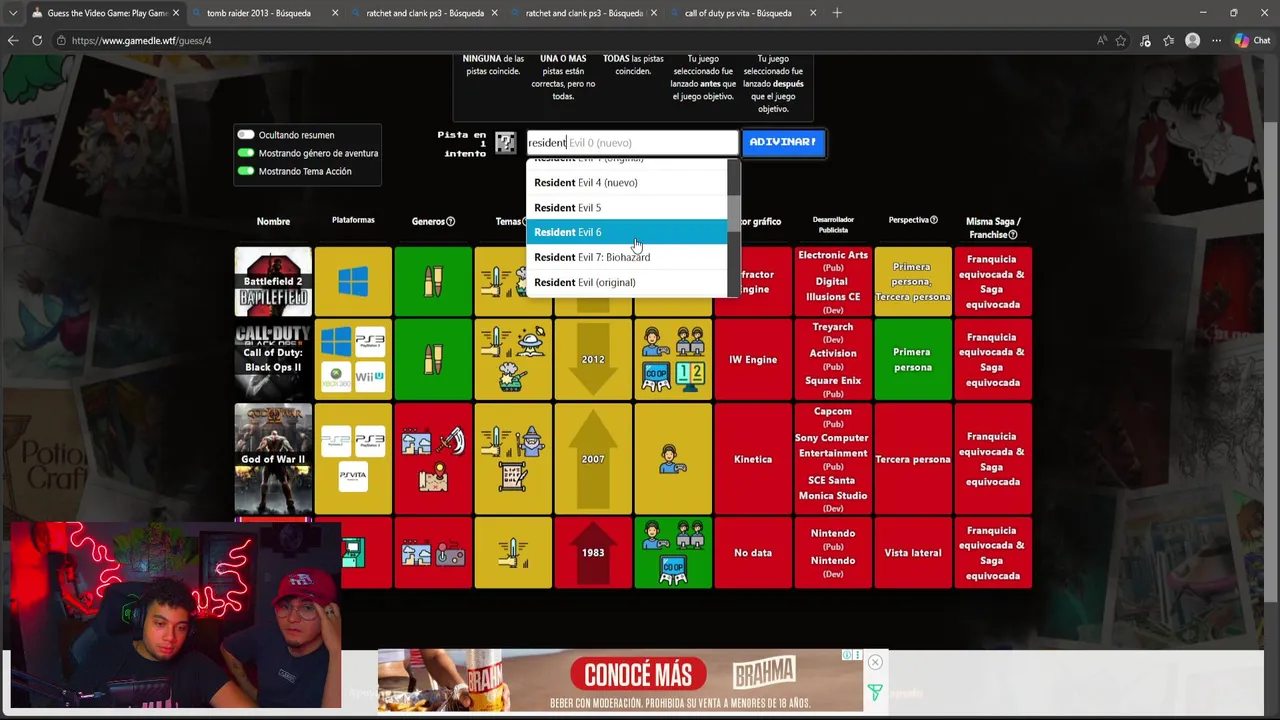The height and width of the screenshot is (720, 1280).
Task: Toggle Mostrando género de aventura switch
Action: 245,153
